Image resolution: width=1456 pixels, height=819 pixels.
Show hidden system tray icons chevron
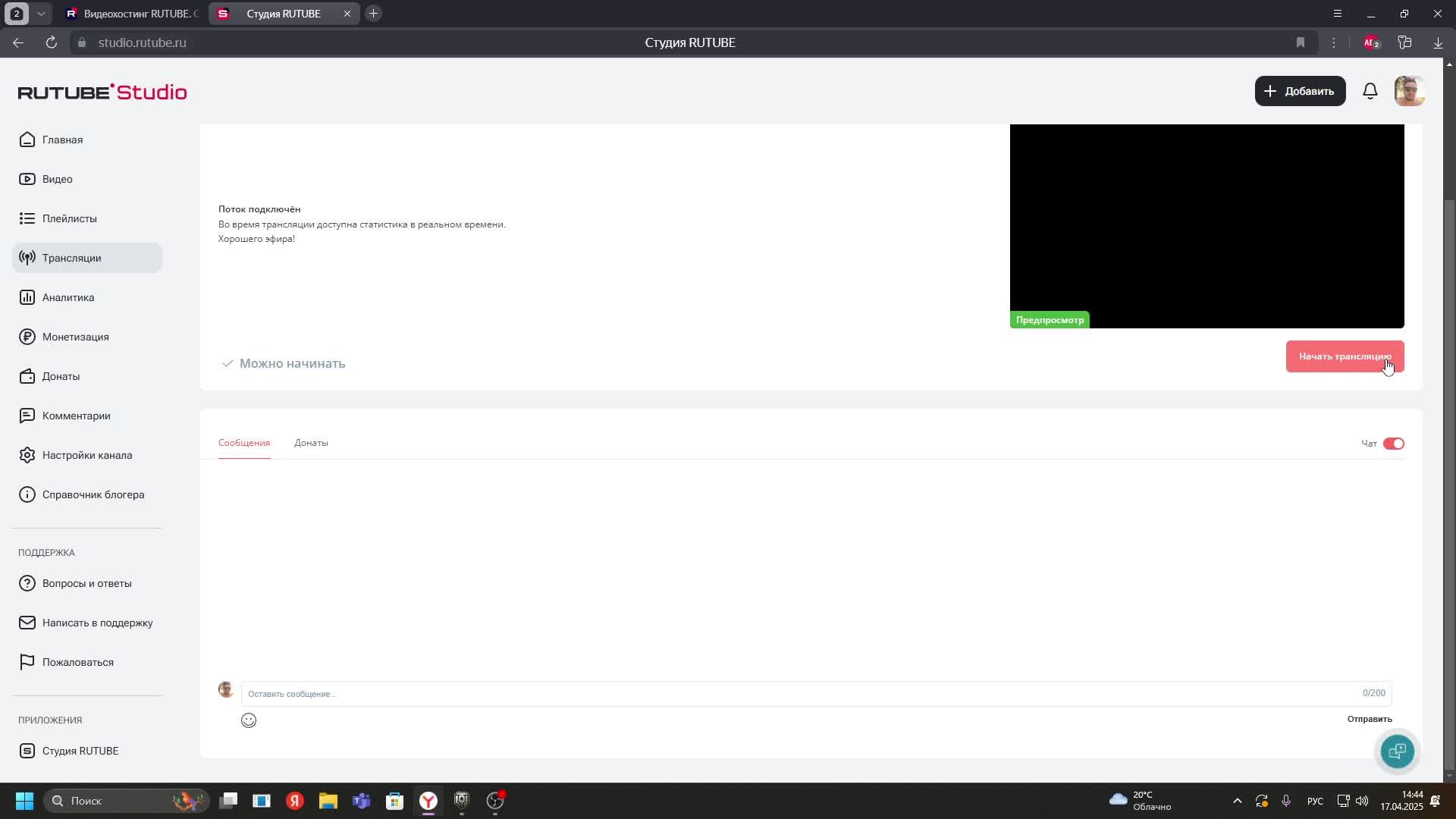click(x=1237, y=801)
